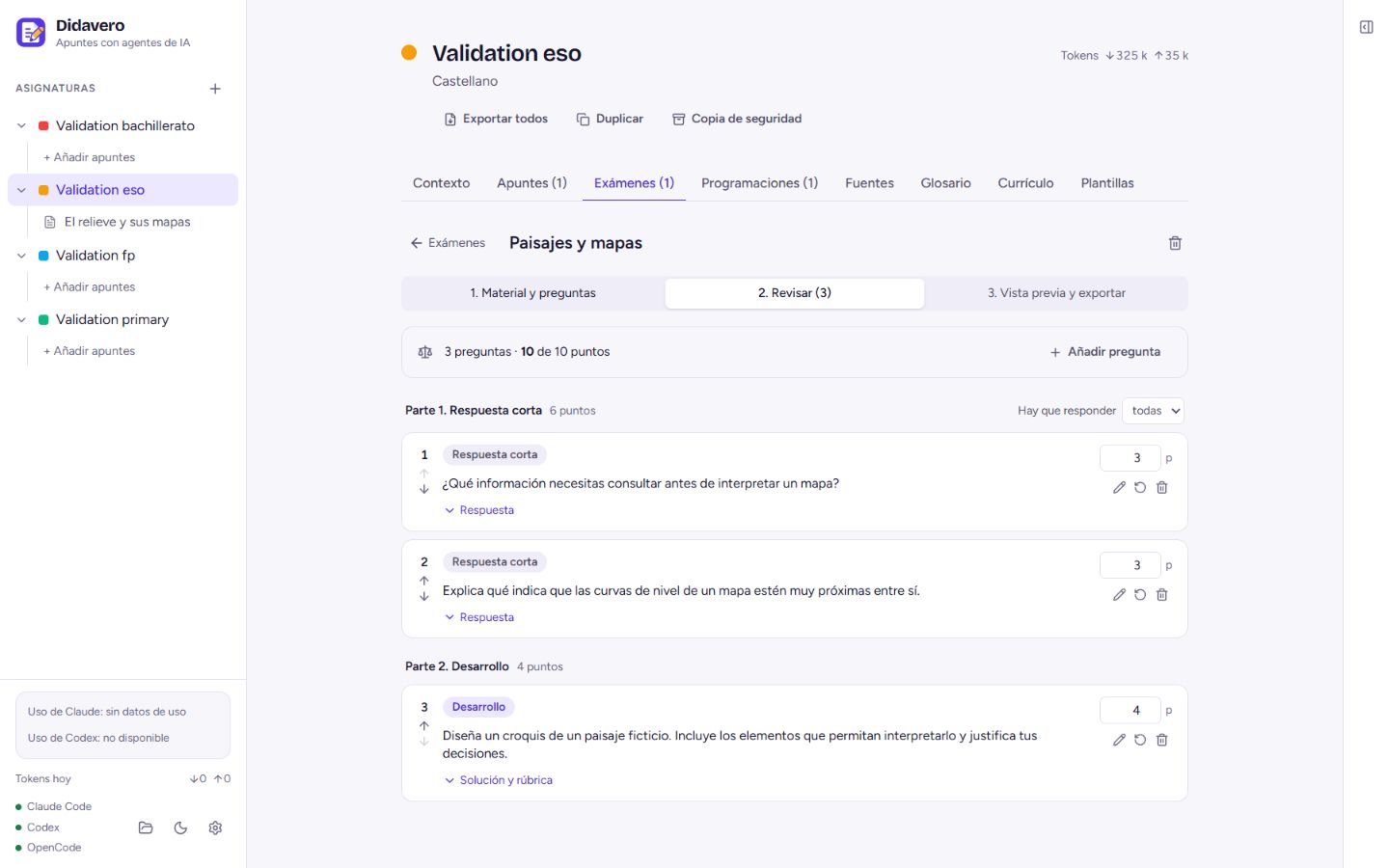Screen dimensions: 1389x868
Task: Click the orange subject color dot by title
Action: pos(409,52)
